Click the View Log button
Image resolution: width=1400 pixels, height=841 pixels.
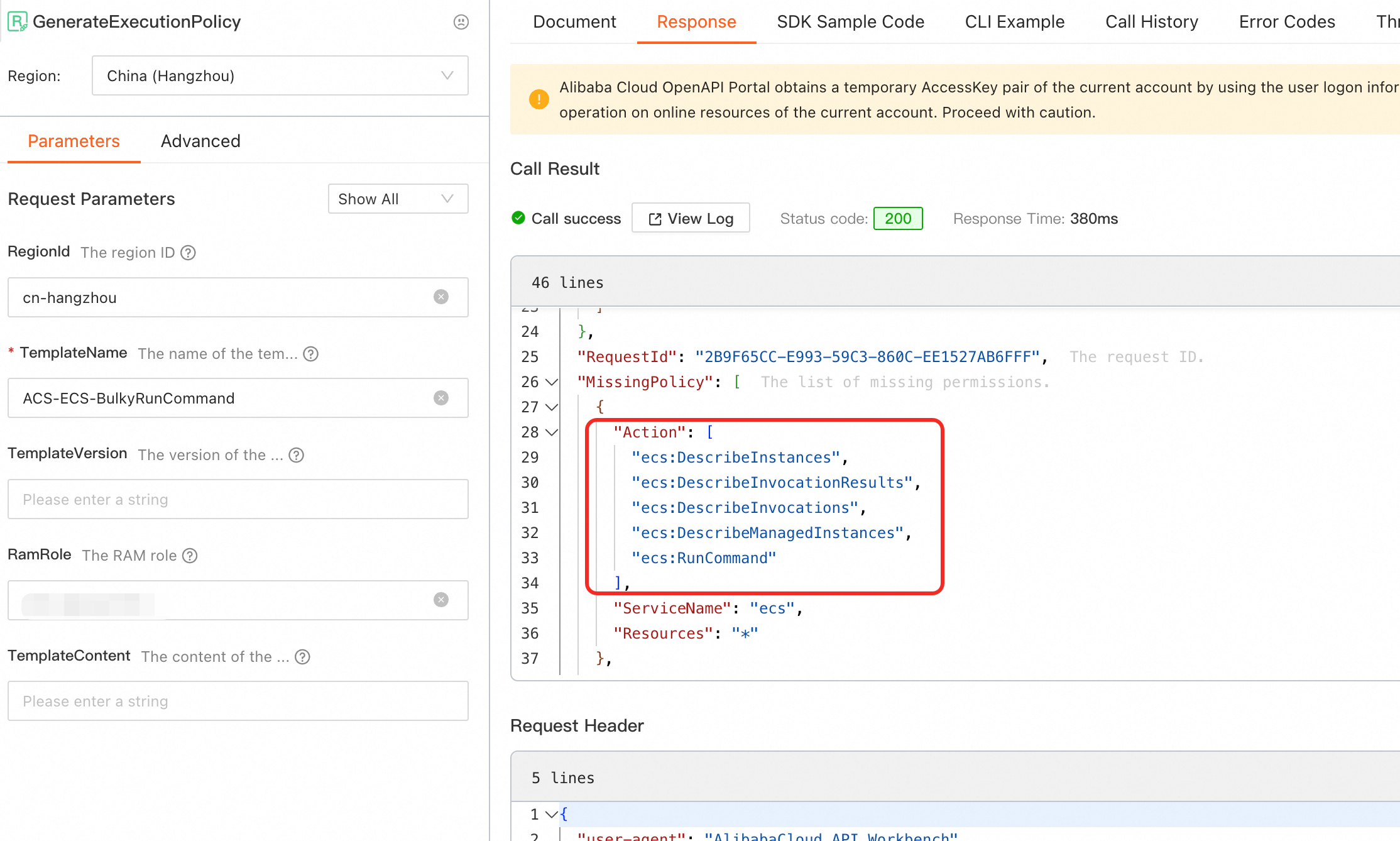click(x=691, y=218)
